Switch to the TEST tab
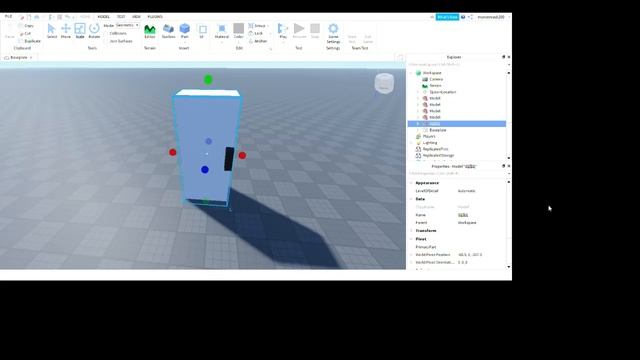The height and width of the screenshot is (360, 640). 121,17
